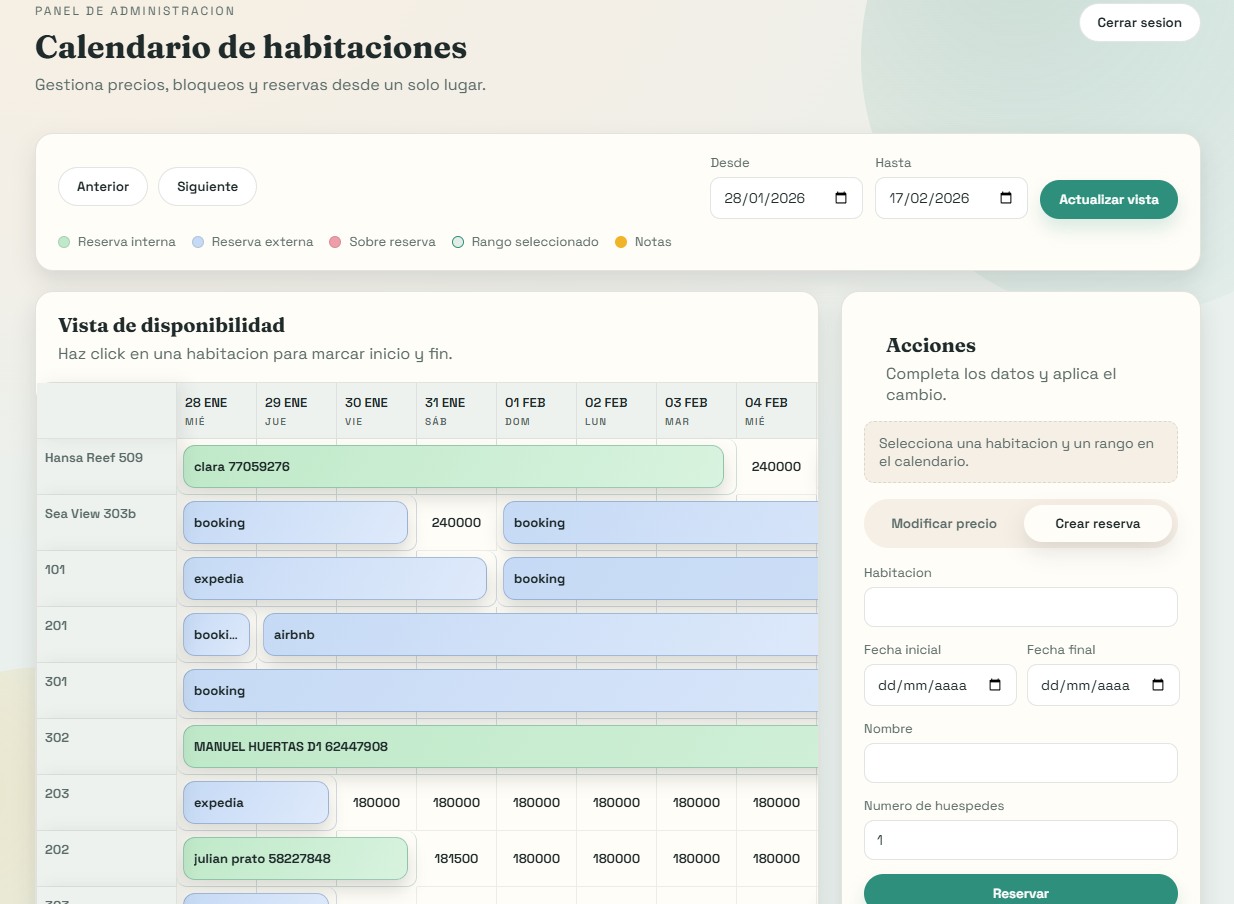The width and height of the screenshot is (1234, 904).
Task: Click the Nombre input field
Action: coord(1020,763)
